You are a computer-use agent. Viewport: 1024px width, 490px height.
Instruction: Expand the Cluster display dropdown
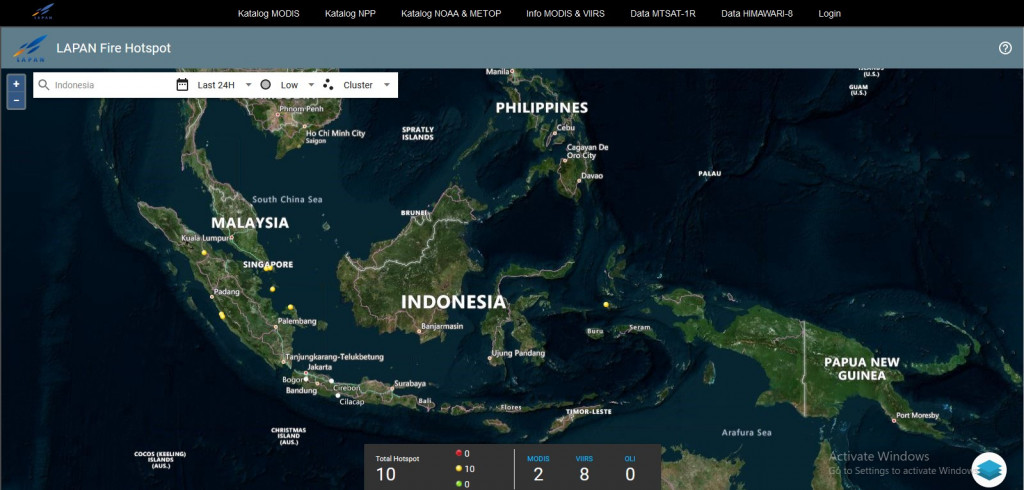(x=366, y=85)
